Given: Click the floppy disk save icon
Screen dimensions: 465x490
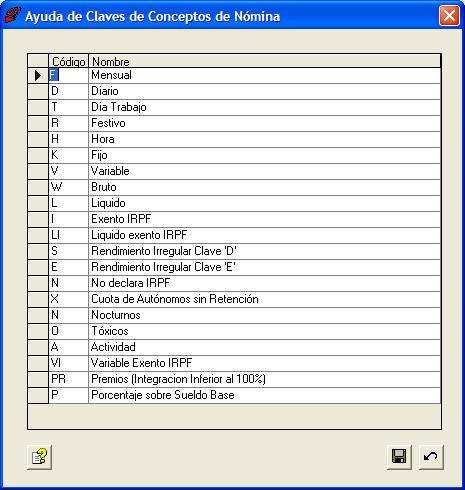Looking at the screenshot, I should pyautogui.click(x=399, y=457).
